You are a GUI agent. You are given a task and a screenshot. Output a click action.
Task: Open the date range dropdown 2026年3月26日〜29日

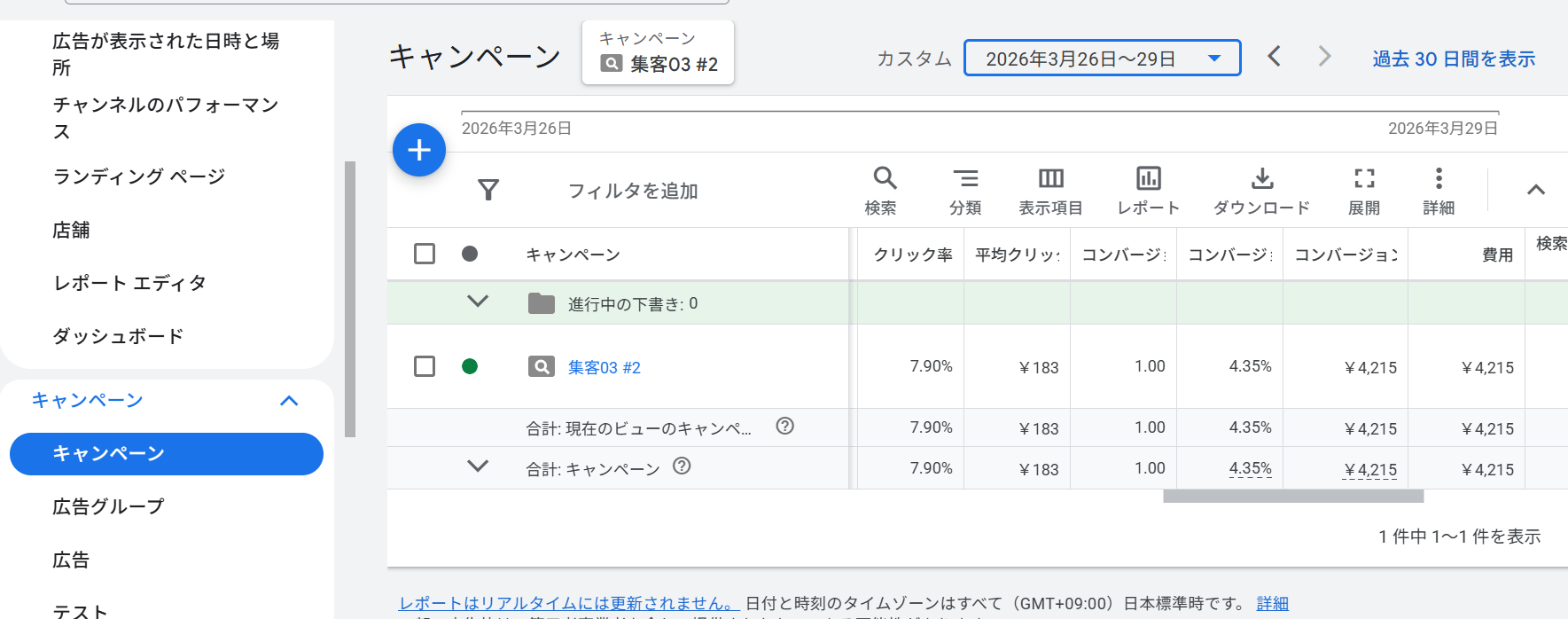click(1102, 58)
